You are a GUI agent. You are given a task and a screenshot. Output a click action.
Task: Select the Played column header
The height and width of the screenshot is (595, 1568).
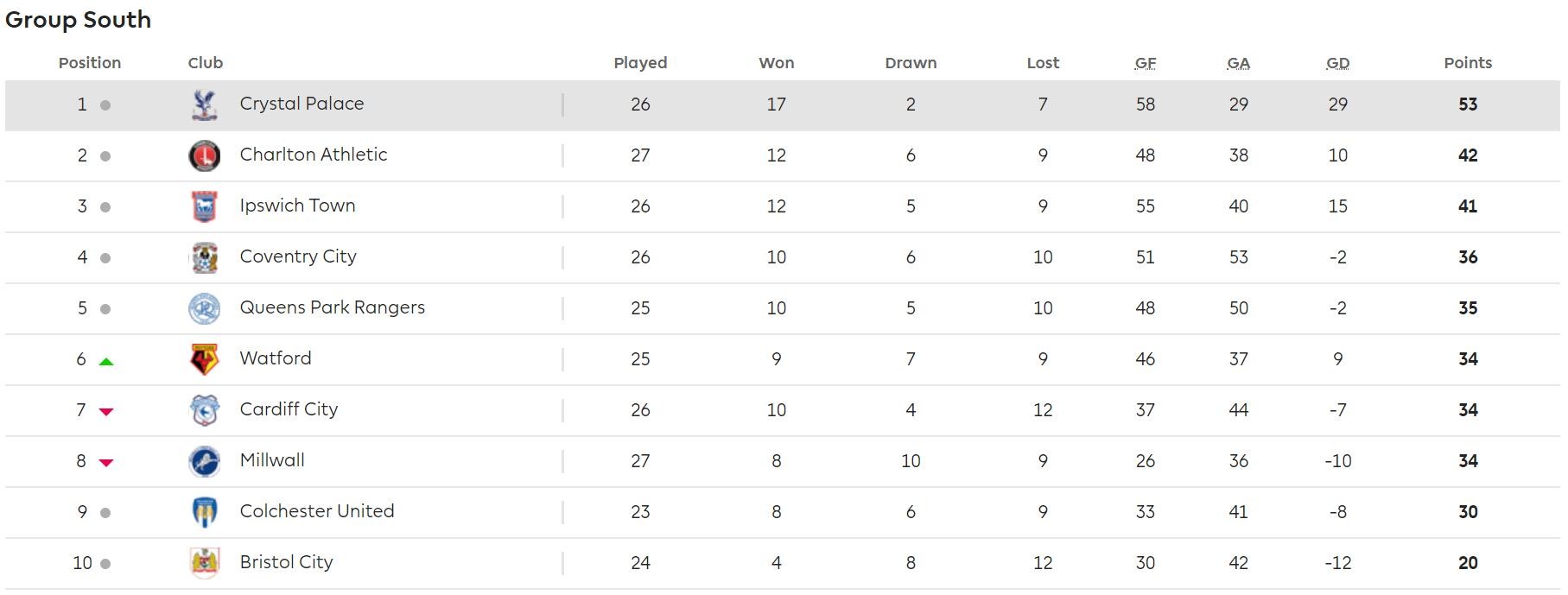click(x=640, y=63)
